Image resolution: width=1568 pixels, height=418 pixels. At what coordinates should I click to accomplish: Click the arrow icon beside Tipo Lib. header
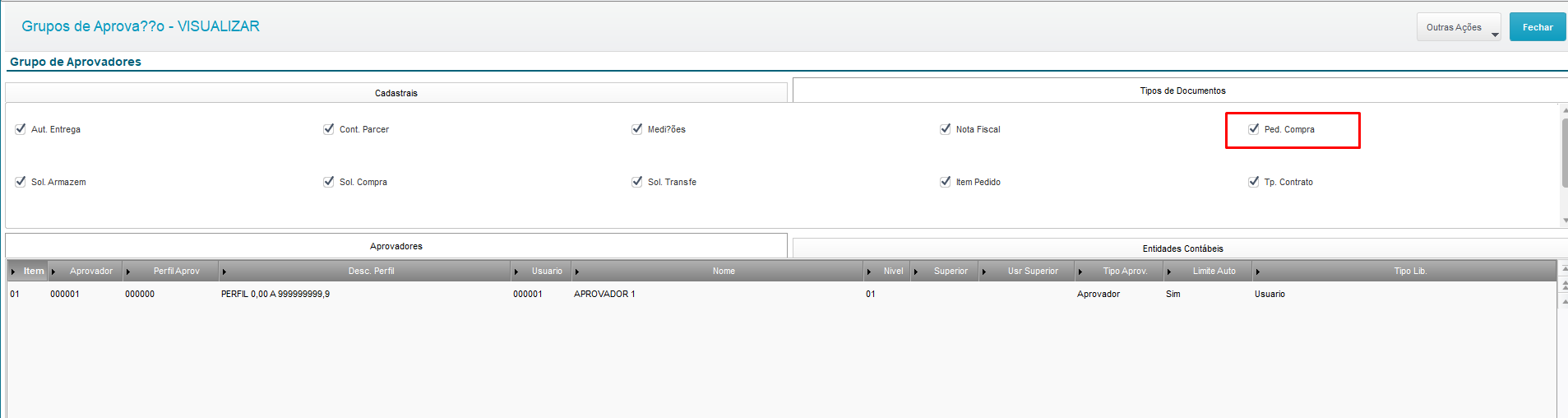(1258, 272)
